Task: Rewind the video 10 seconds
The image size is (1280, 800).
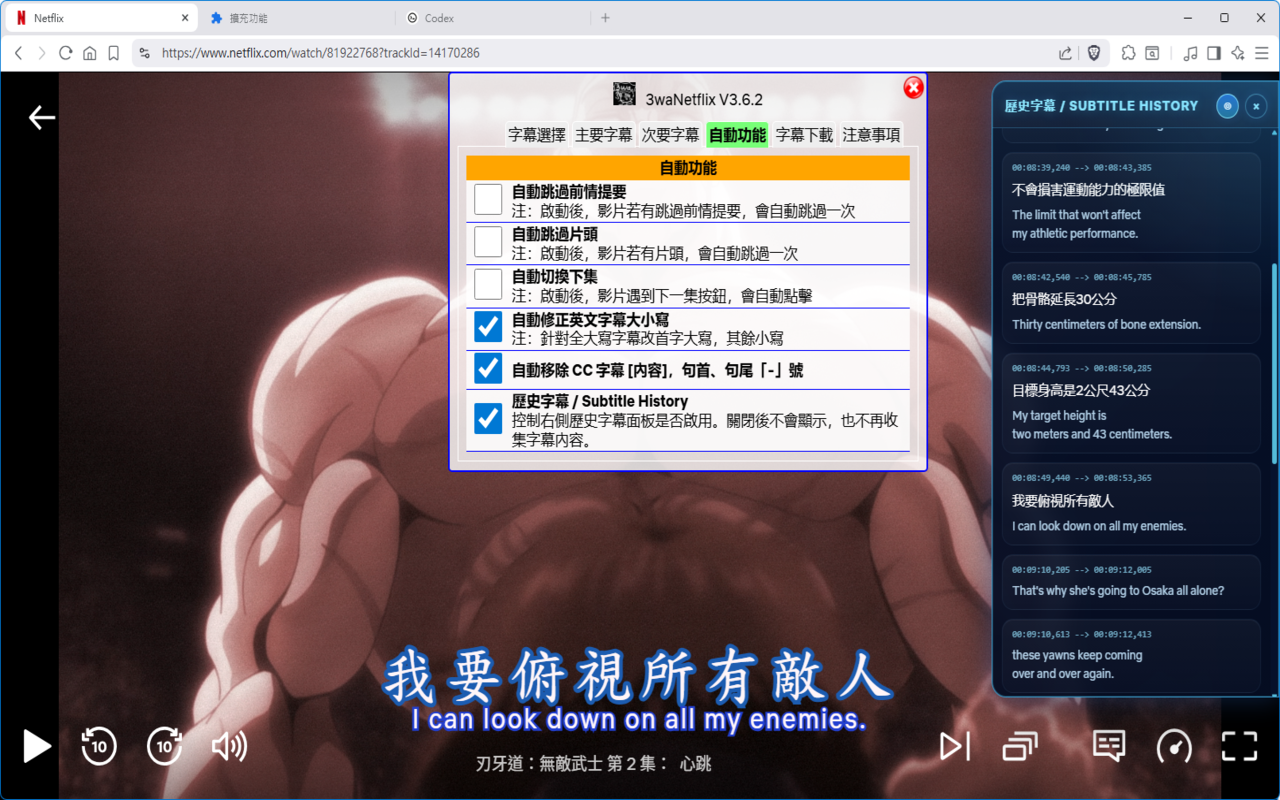Action: click(99, 746)
